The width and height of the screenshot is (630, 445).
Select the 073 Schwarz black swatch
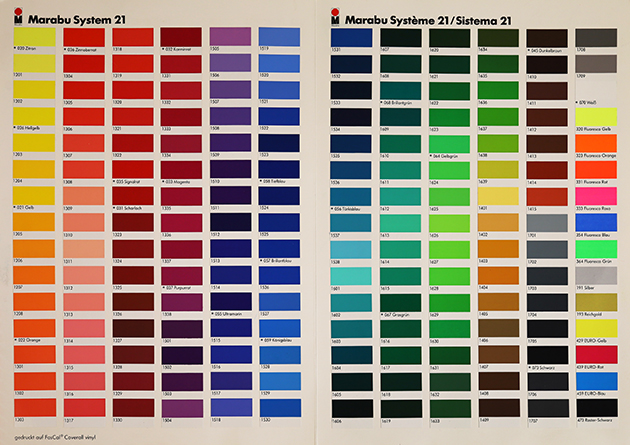(x=548, y=356)
